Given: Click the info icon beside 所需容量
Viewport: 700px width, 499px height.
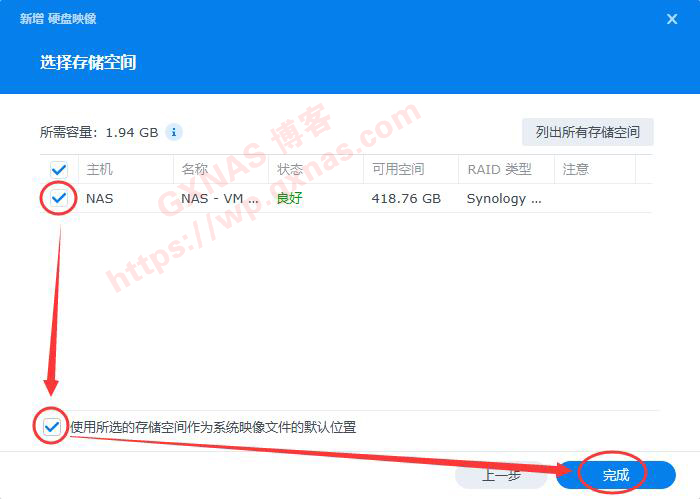Looking at the screenshot, I should coord(174,132).
